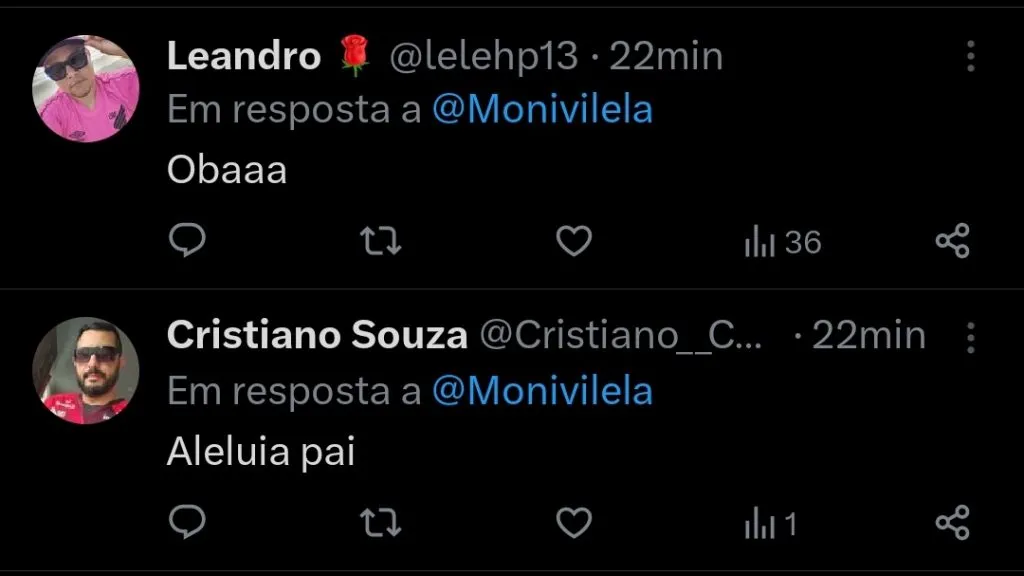The image size is (1024, 576).
Task: Open @Monivilela's profile from Cristiano's reply
Action: (x=541, y=392)
